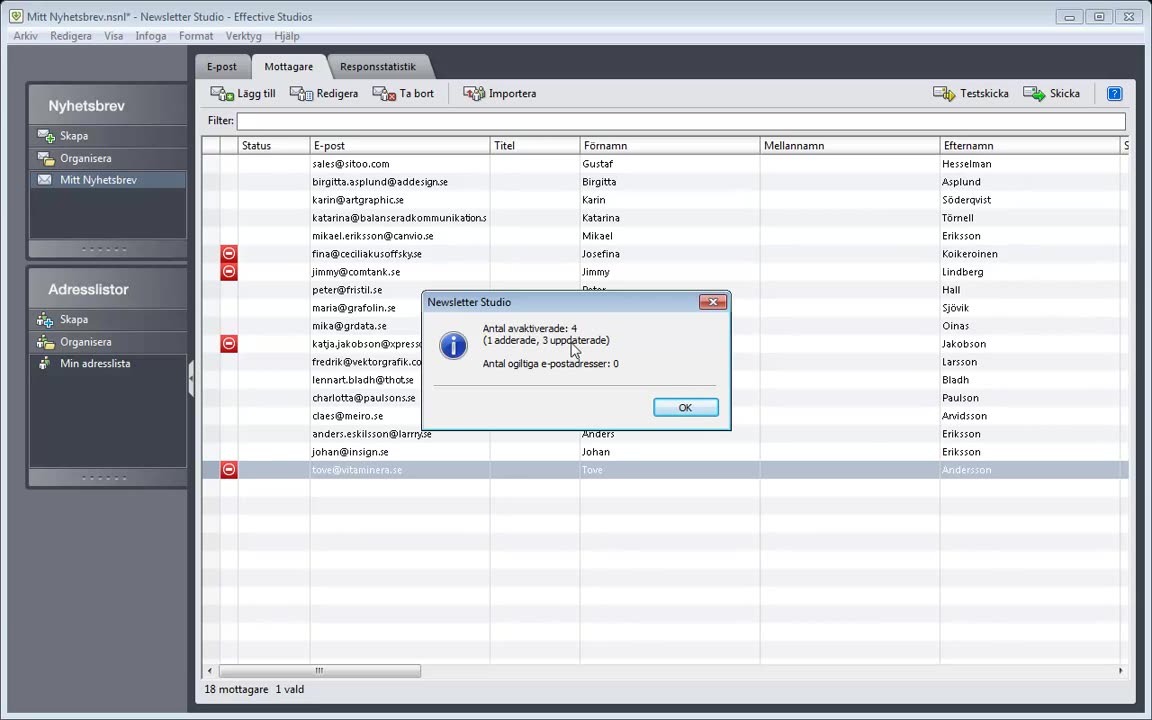
Task: Close the Newsletter Studio dialog
Action: pyautogui.click(x=712, y=302)
